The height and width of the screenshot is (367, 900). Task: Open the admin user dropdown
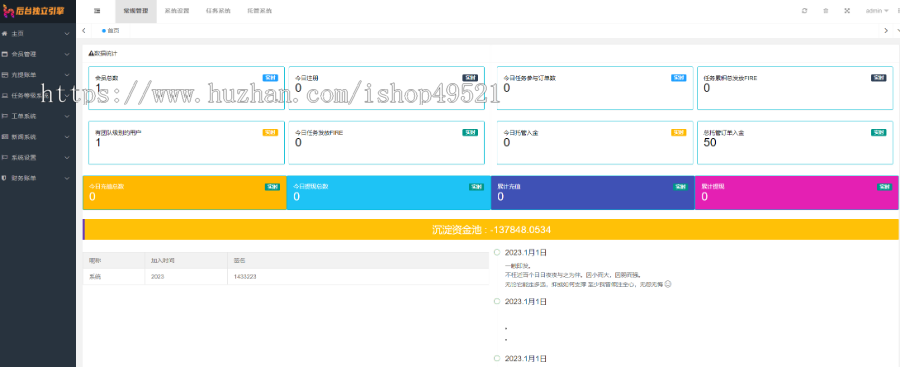pyautogui.click(x=876, y=11)
